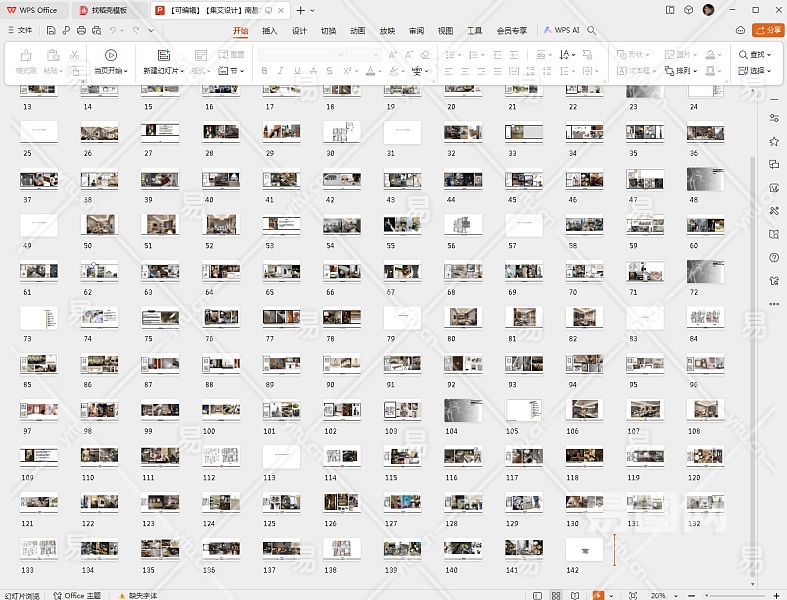Click the 查找 search magnifier icon
Image resolution: width=787 pixels, height=600 pixels.
point(743,55)
